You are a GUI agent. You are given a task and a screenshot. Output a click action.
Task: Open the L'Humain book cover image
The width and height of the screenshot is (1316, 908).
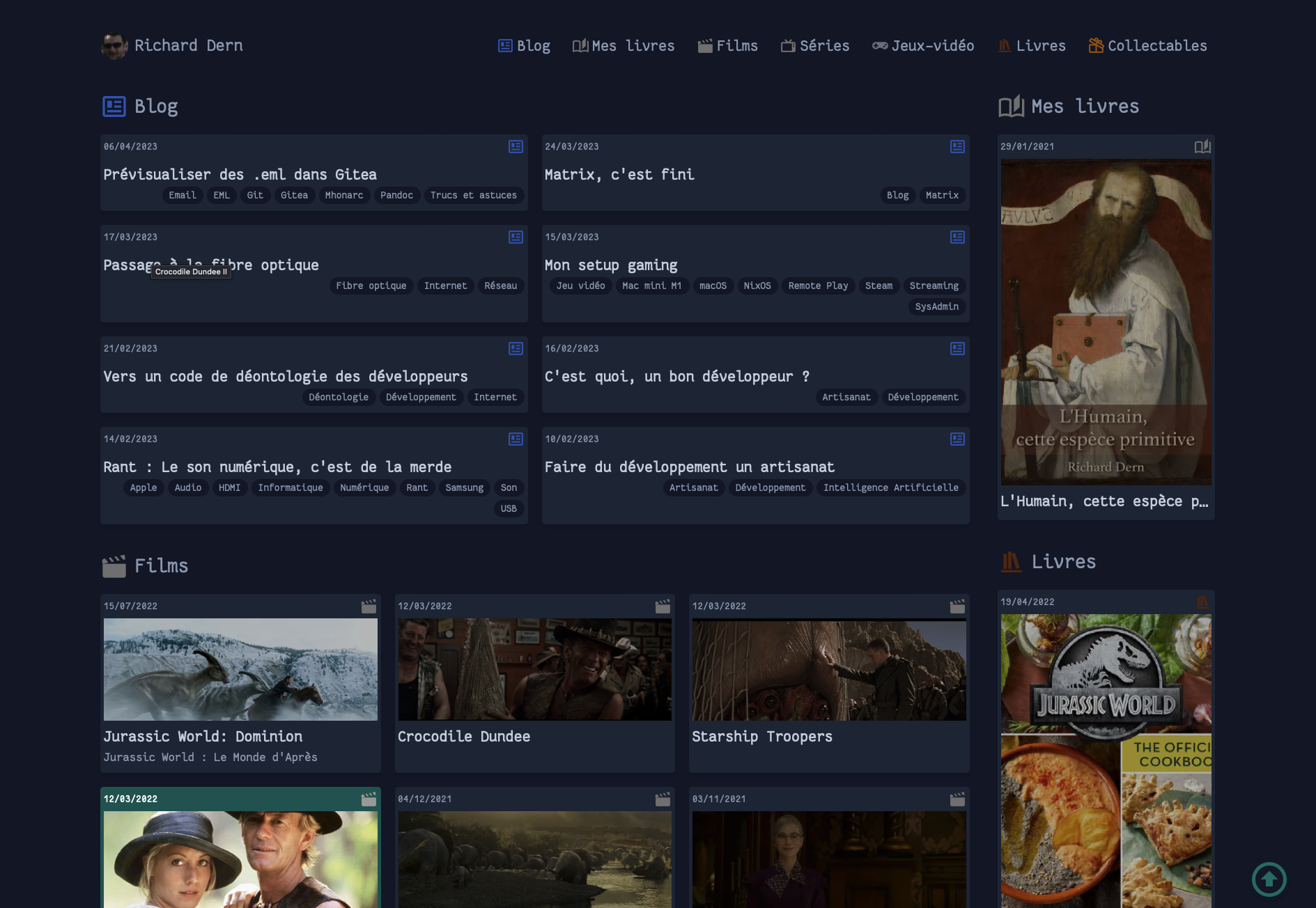pyautogui.click(x=1106, y=322)
